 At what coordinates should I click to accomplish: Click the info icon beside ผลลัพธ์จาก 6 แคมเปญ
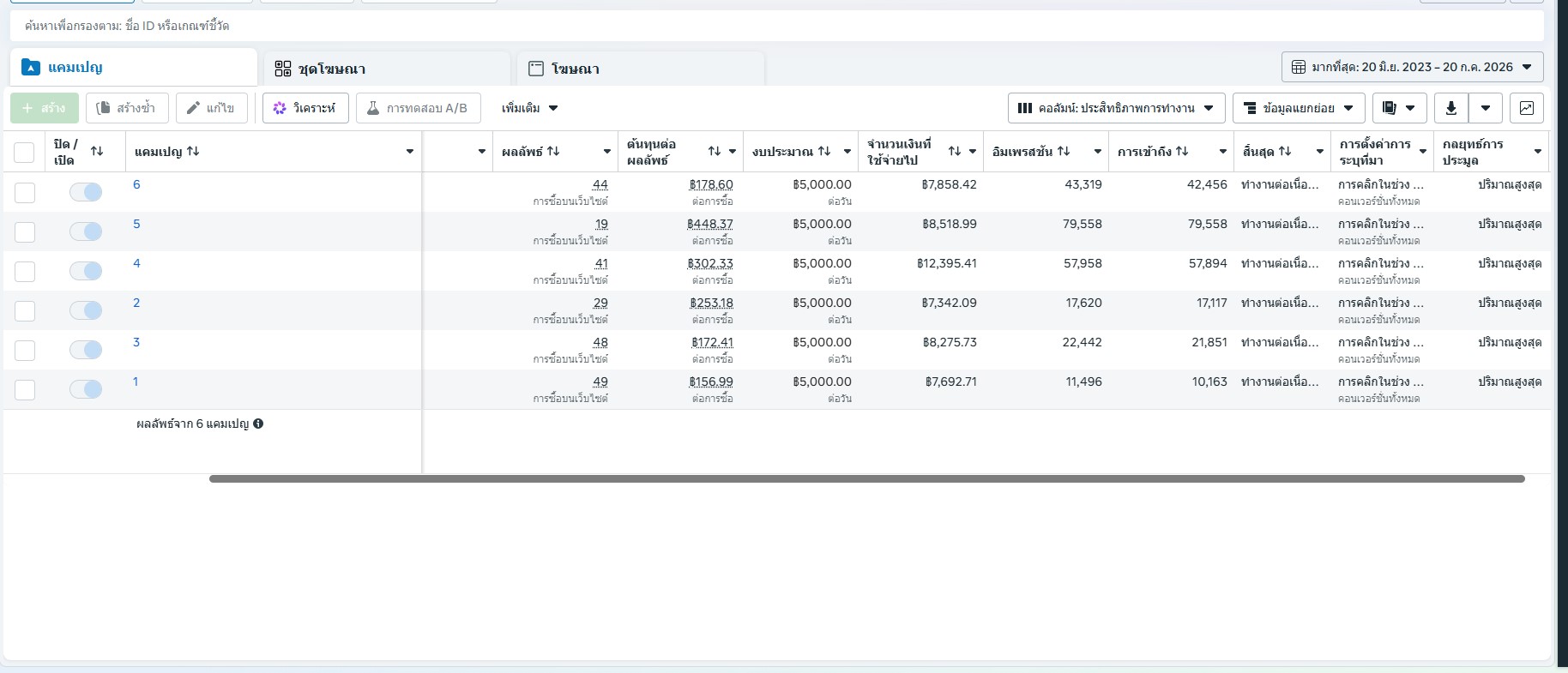[x=258, y=424]
